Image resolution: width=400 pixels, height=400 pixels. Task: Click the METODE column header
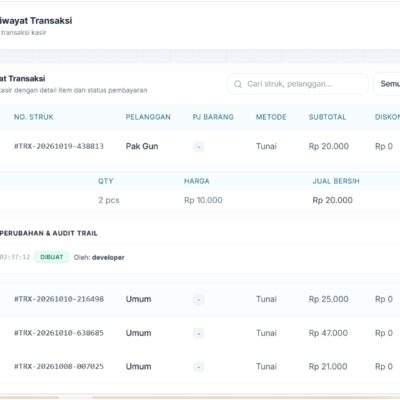click(x=271, y=117)
